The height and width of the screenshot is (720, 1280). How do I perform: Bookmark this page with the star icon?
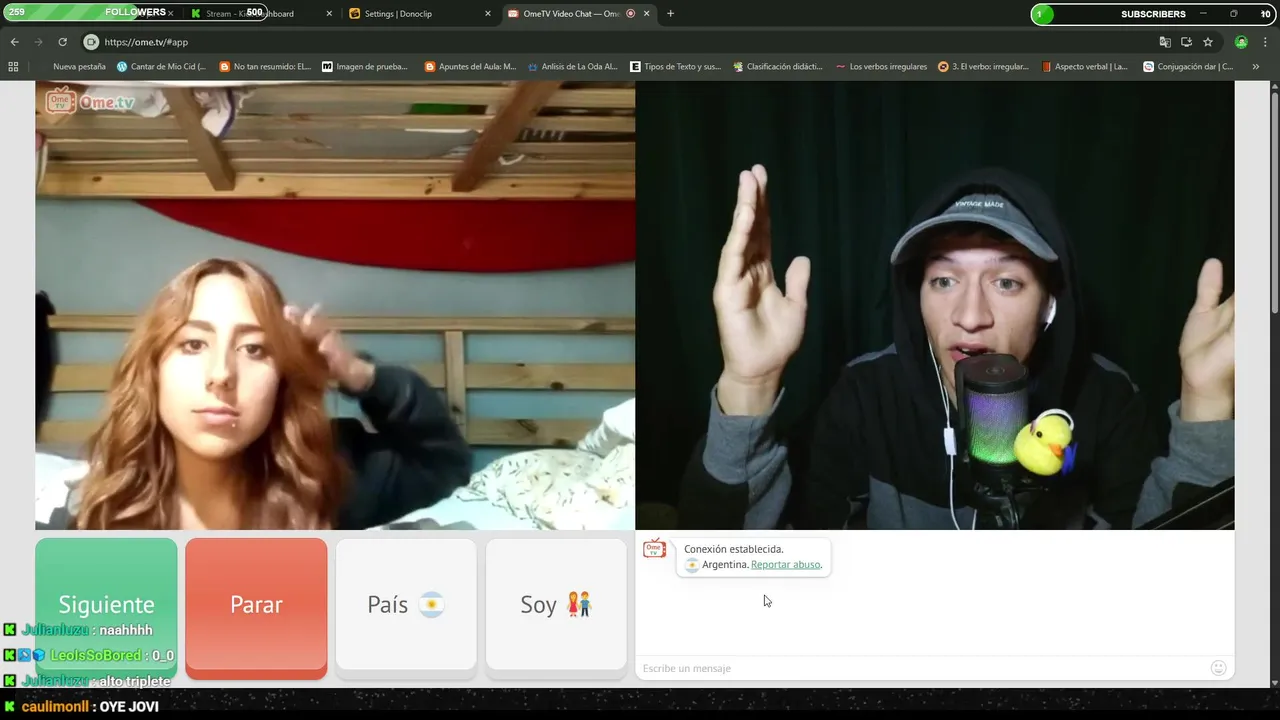1208,42
